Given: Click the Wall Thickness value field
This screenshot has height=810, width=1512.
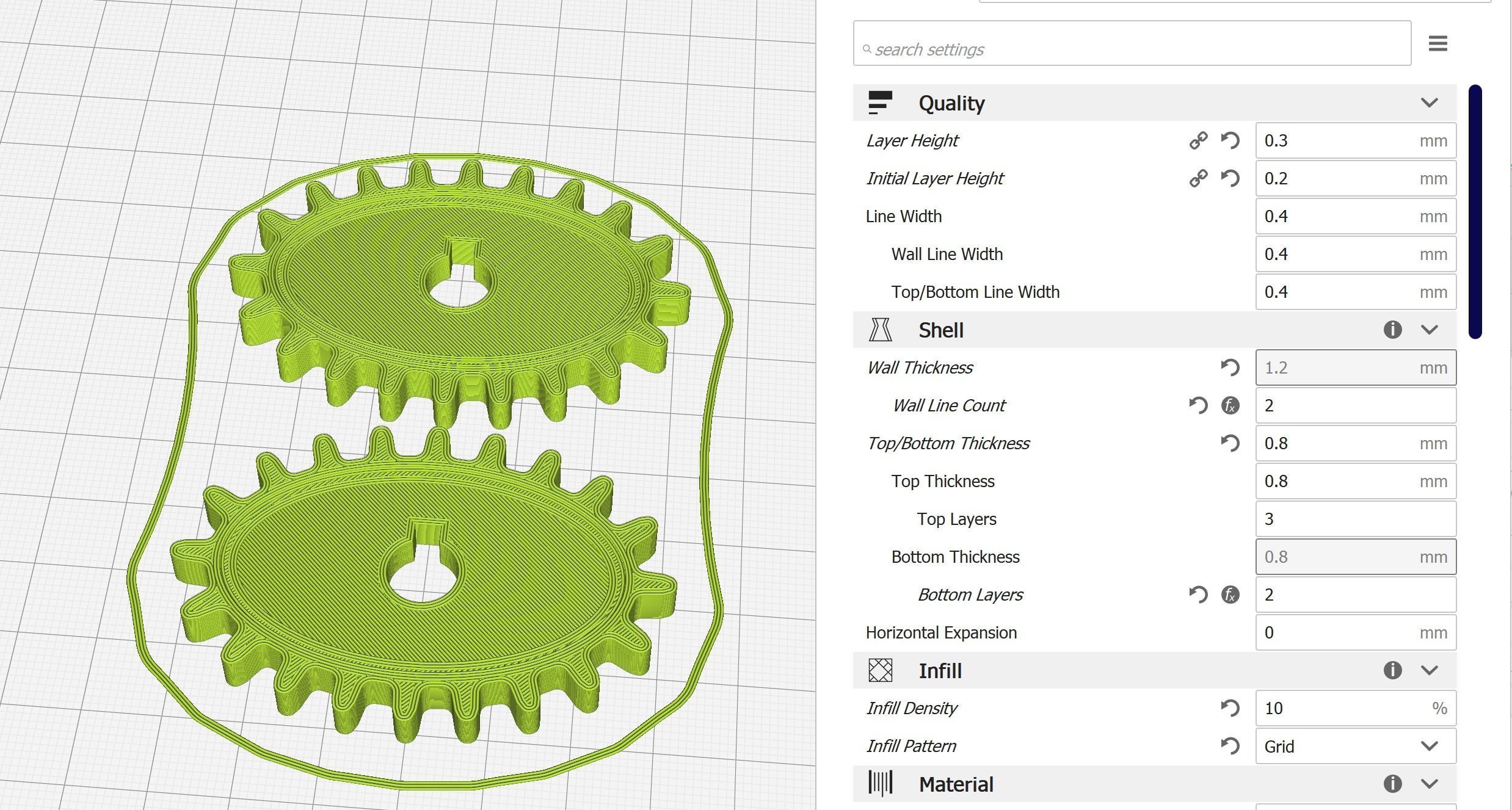Looking at the screenshot, I should pyautogui.click(x=1356, y=367).
